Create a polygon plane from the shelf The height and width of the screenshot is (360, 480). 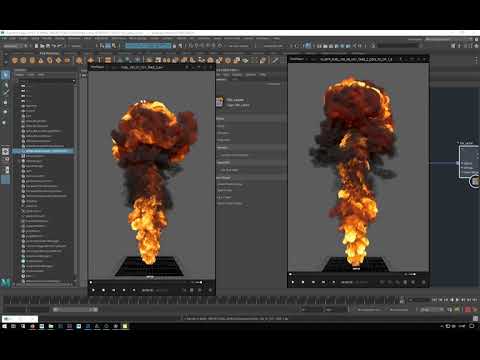tap(58, 60)
